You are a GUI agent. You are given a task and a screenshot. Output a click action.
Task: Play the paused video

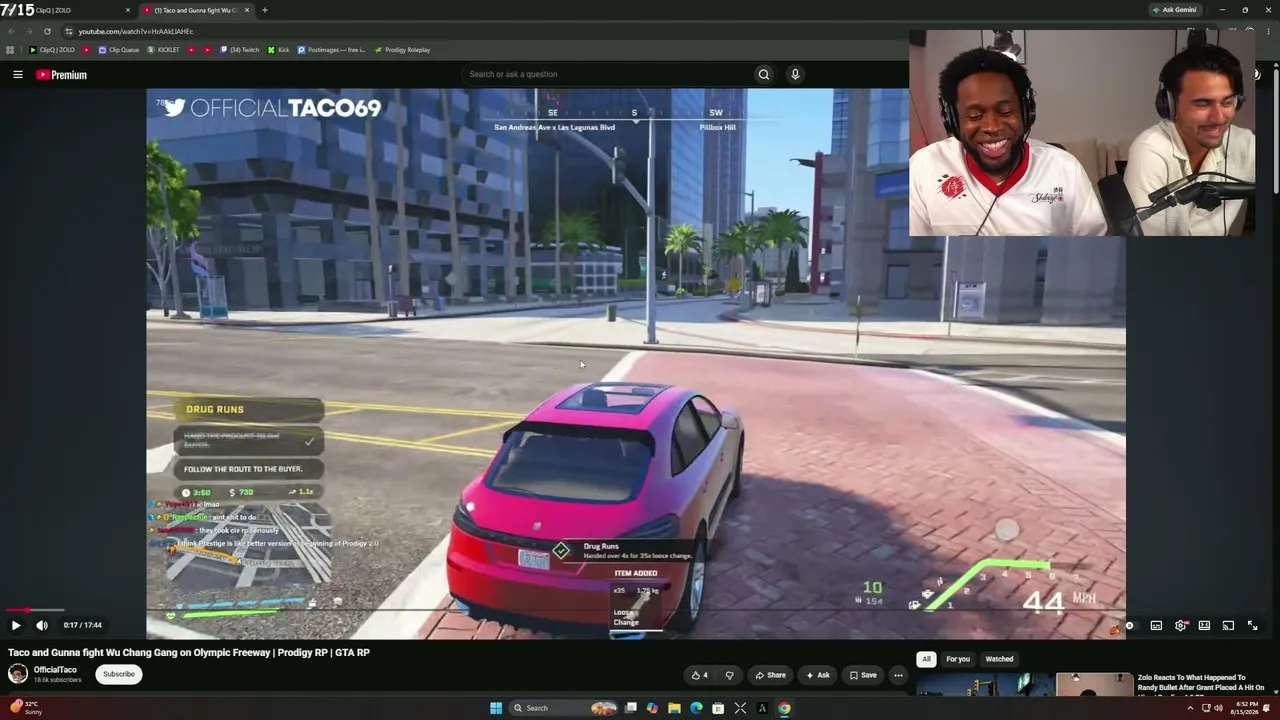16,625
